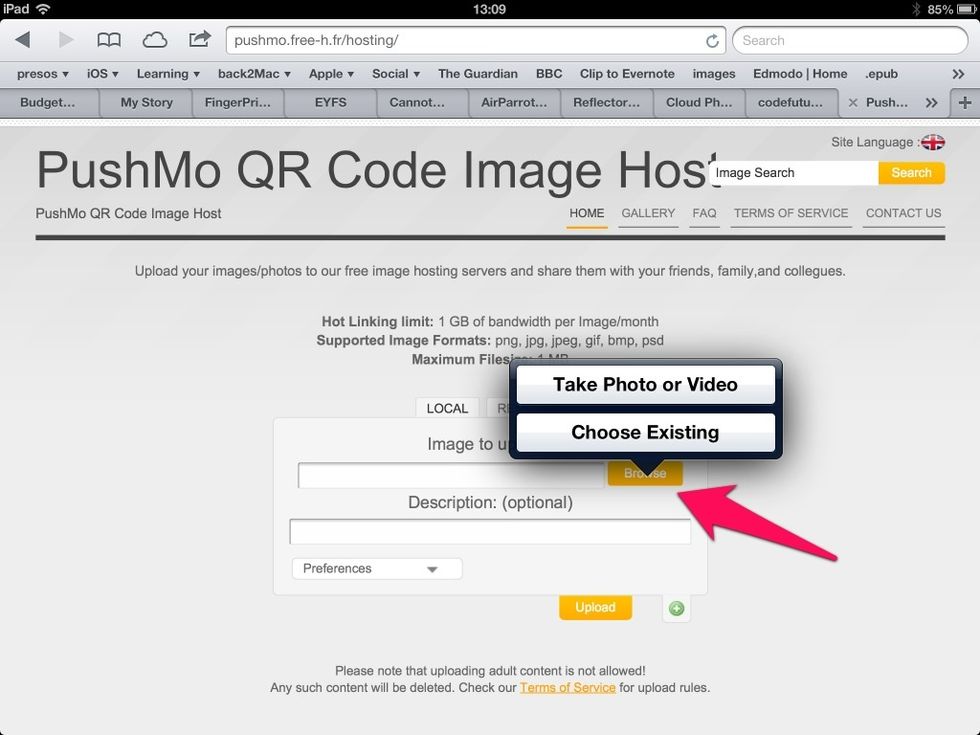Open the presos bookmark folder
This screenshot has height=735, width=980.
tap(42, 74)
